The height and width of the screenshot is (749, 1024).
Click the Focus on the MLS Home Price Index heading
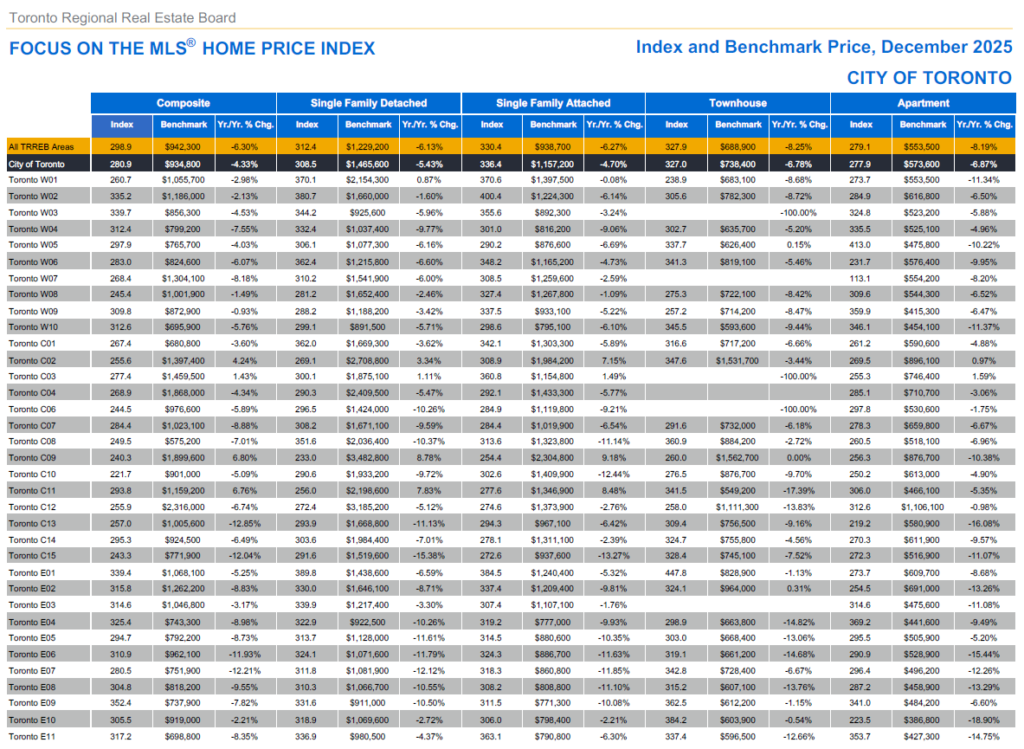click(191, 49)
